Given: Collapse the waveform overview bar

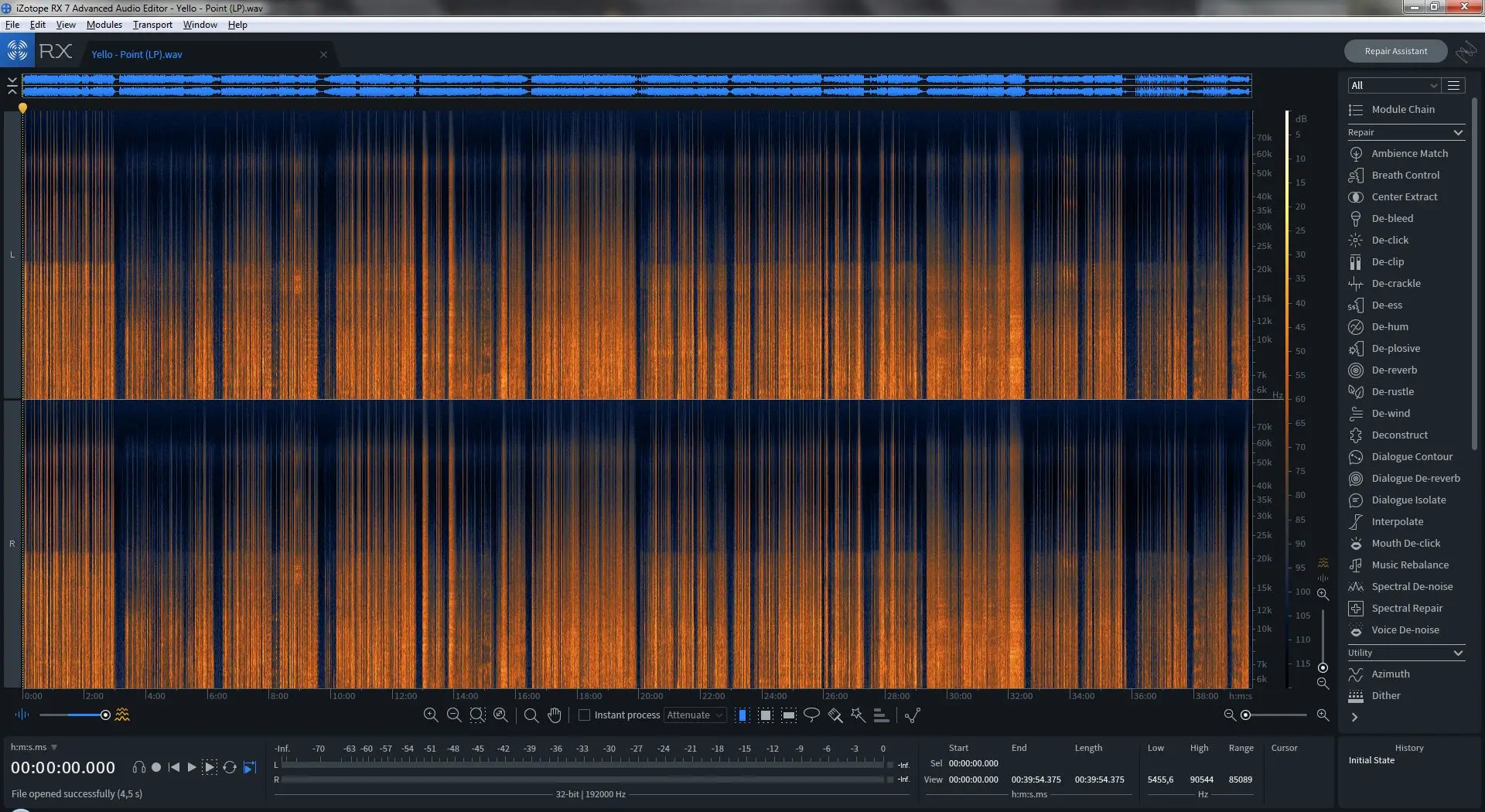Looking at the screenshot, I should point(12,85).
